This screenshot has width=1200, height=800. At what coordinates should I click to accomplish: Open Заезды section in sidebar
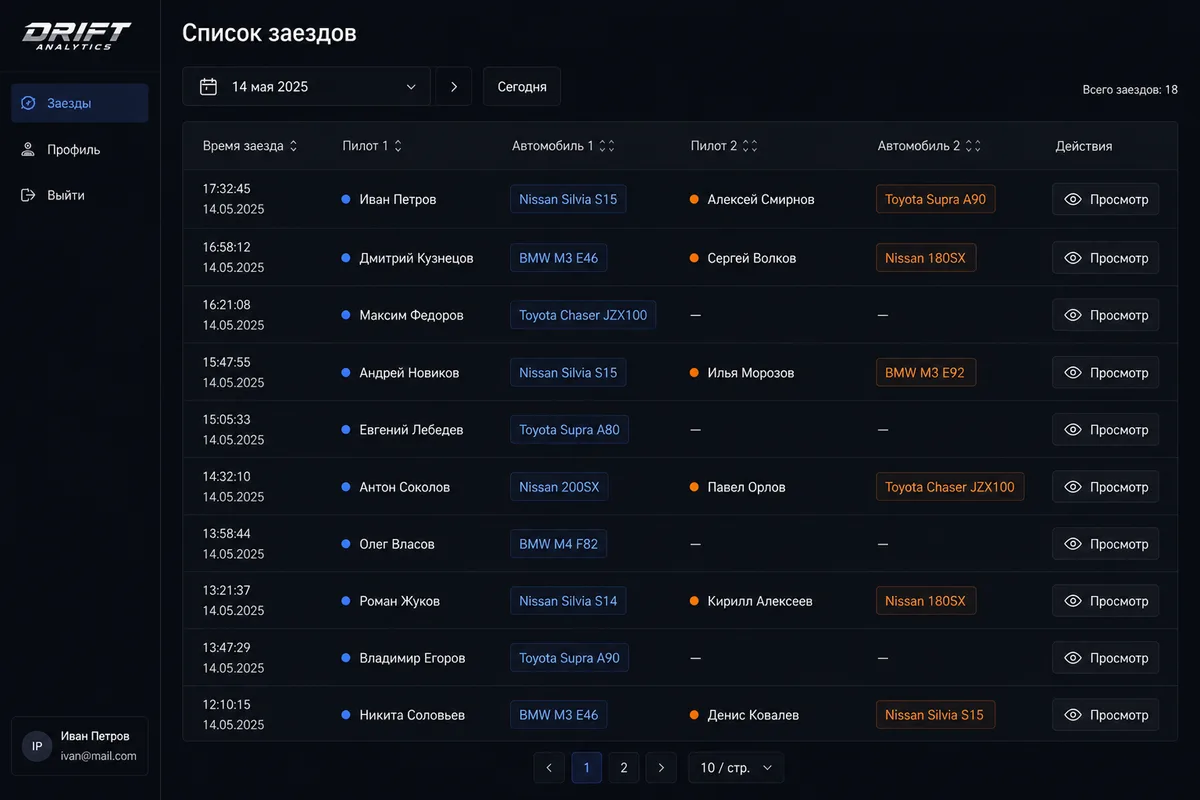[x=80, y=103]
